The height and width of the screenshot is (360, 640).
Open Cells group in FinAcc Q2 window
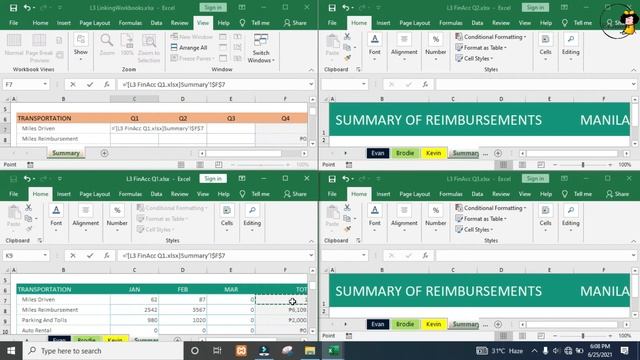[x=545, y=47]
